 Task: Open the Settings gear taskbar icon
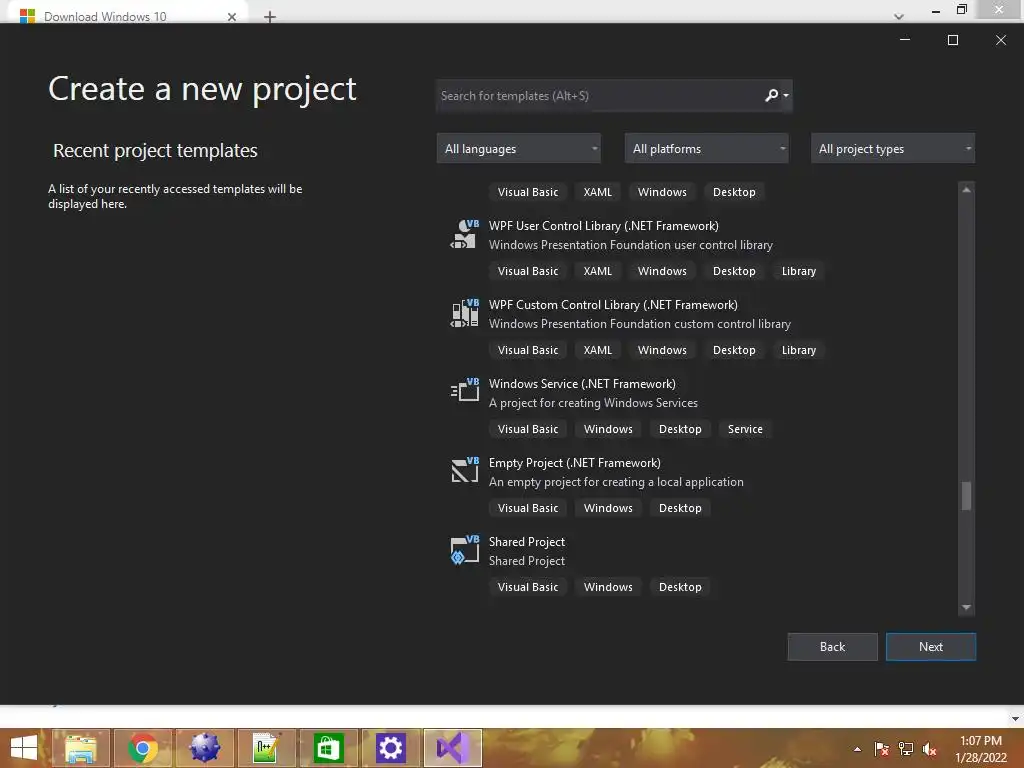point(391,748)
